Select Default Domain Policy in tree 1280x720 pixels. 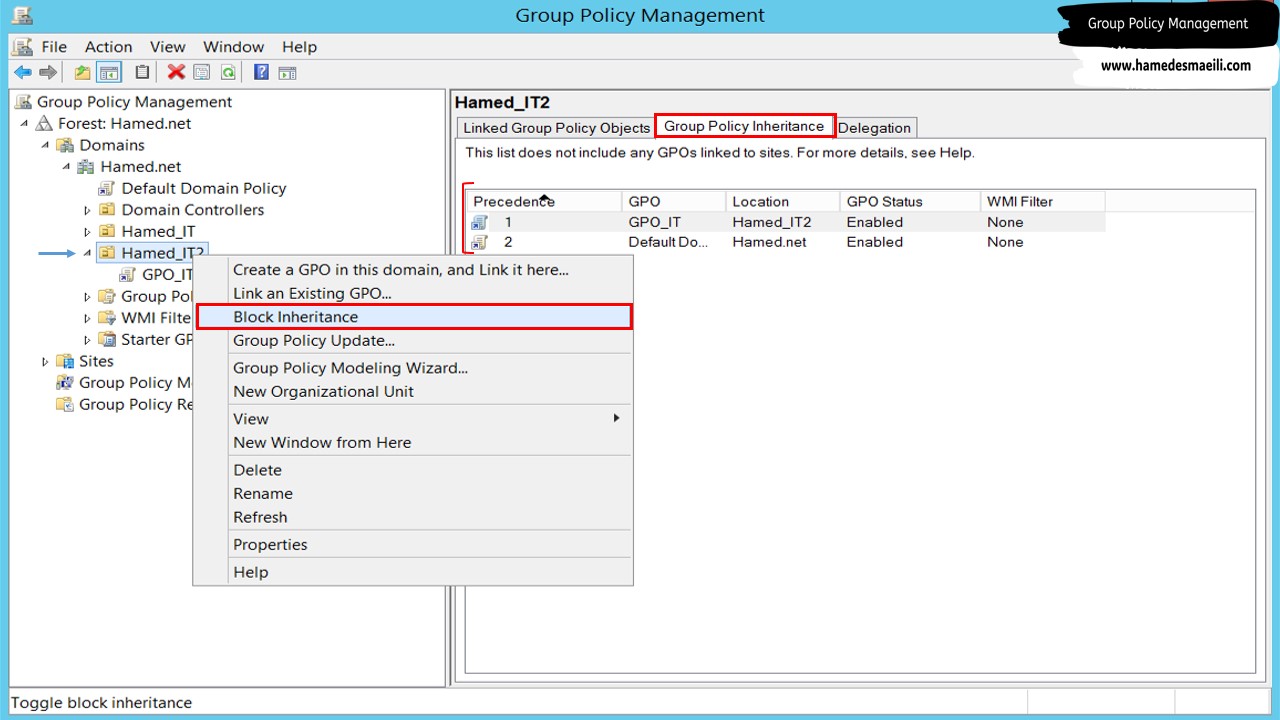(x=204, y=188)
